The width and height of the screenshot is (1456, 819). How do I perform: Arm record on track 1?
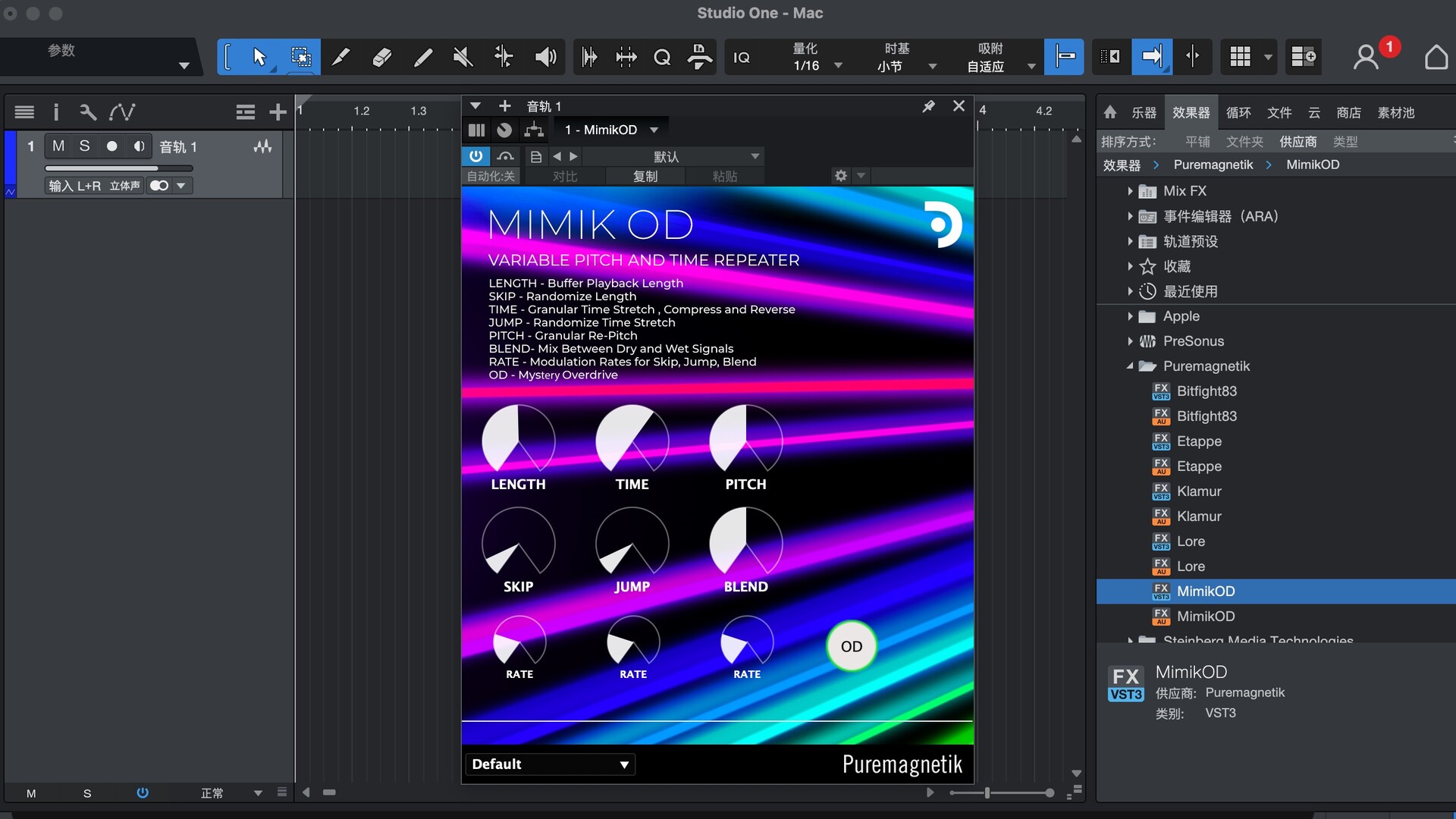click(x=112, y=146)
